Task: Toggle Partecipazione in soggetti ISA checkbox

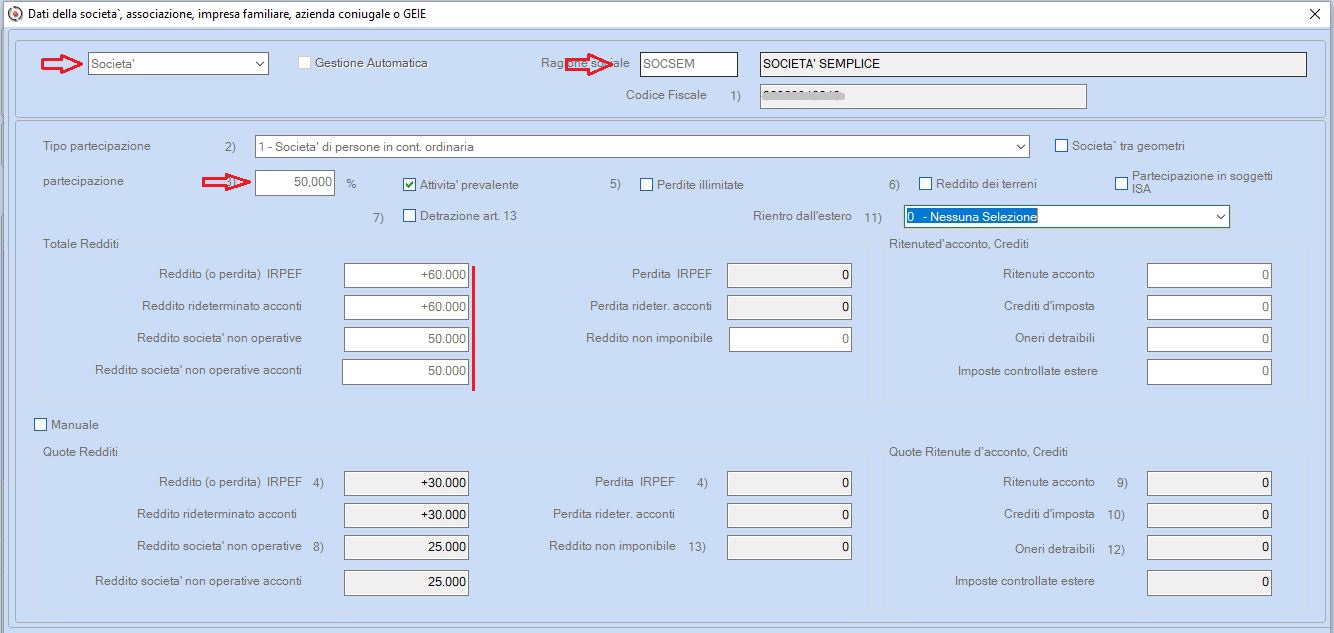Action: [x=1123, y=183]
